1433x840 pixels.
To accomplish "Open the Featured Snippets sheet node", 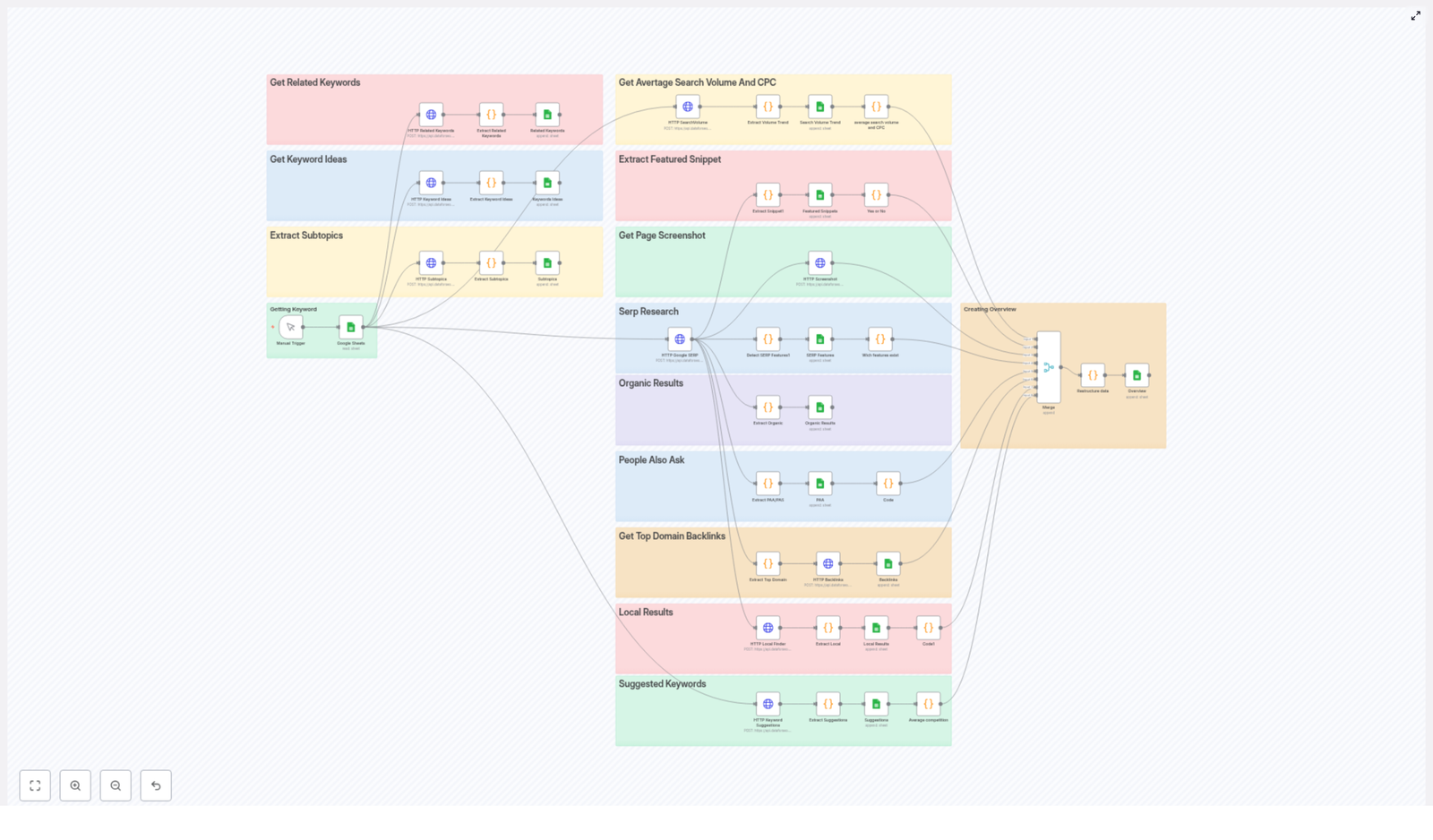I will point(819,195).
